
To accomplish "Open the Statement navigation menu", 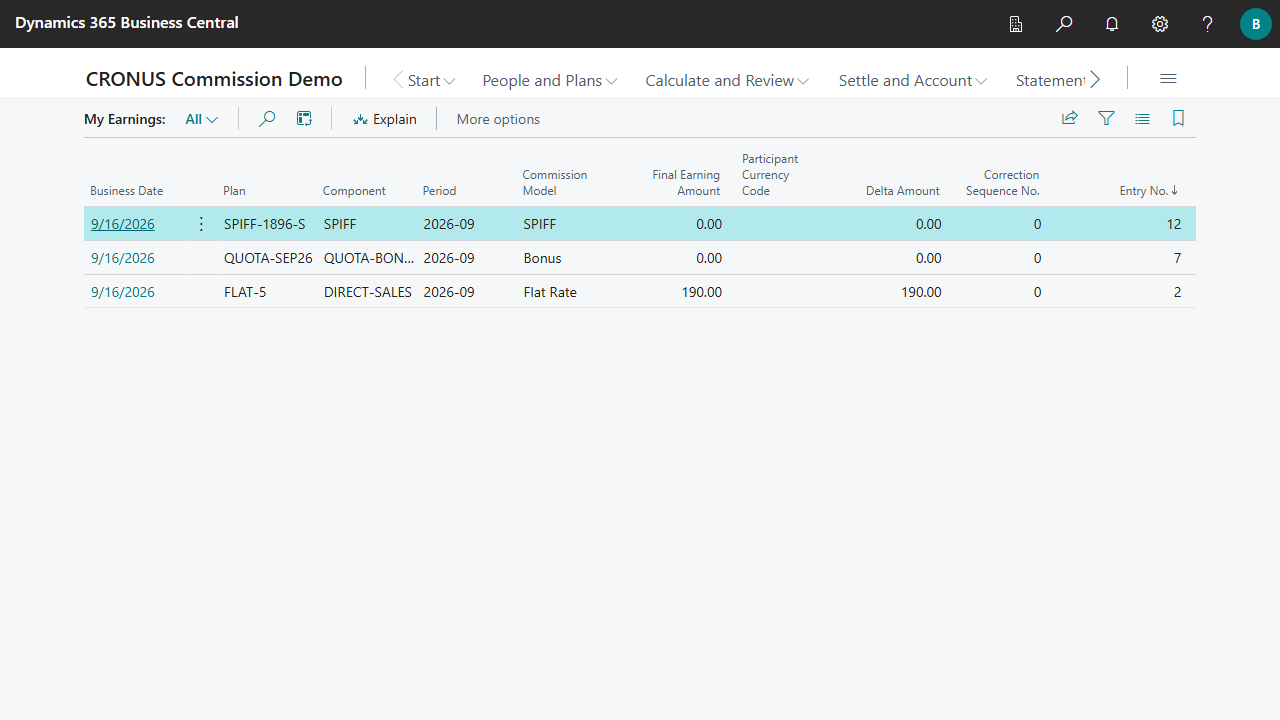I will [1050, 81].
